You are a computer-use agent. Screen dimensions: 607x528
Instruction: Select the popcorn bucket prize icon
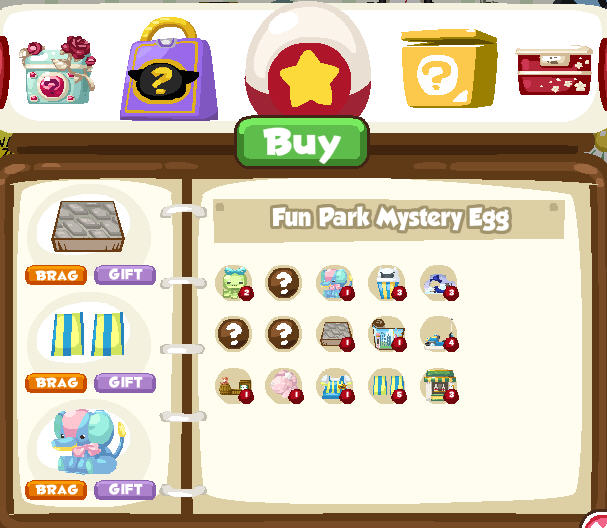click(x=387, y=283)
